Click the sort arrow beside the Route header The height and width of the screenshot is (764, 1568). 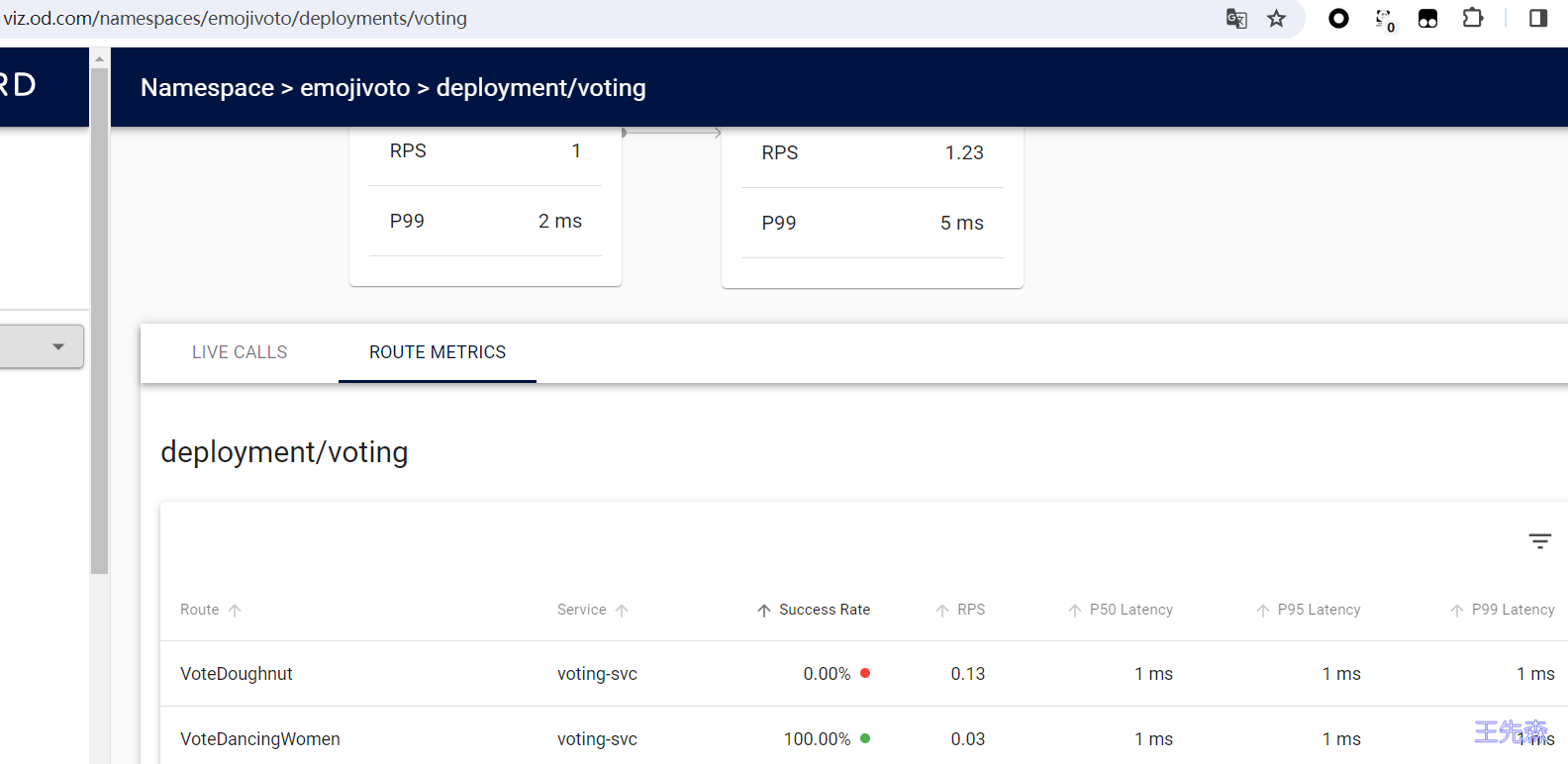[x=235, y=611]
